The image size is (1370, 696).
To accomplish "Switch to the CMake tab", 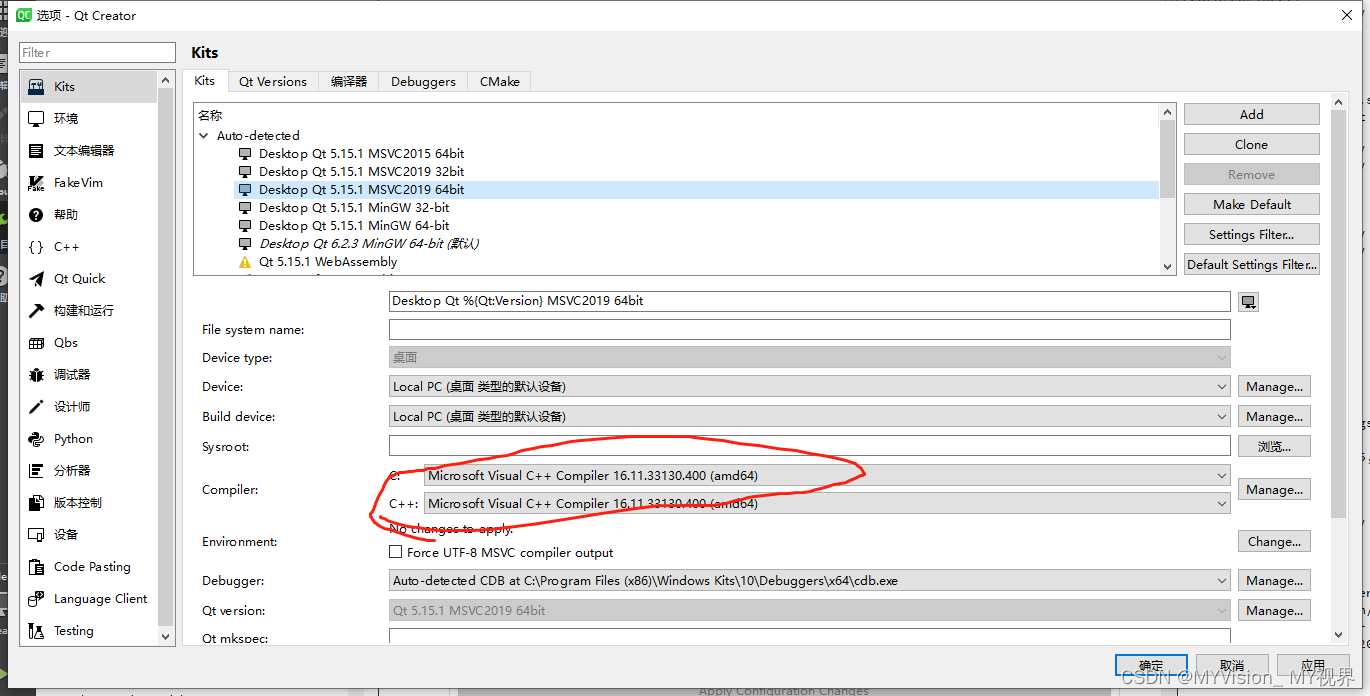I will point(499,82).
